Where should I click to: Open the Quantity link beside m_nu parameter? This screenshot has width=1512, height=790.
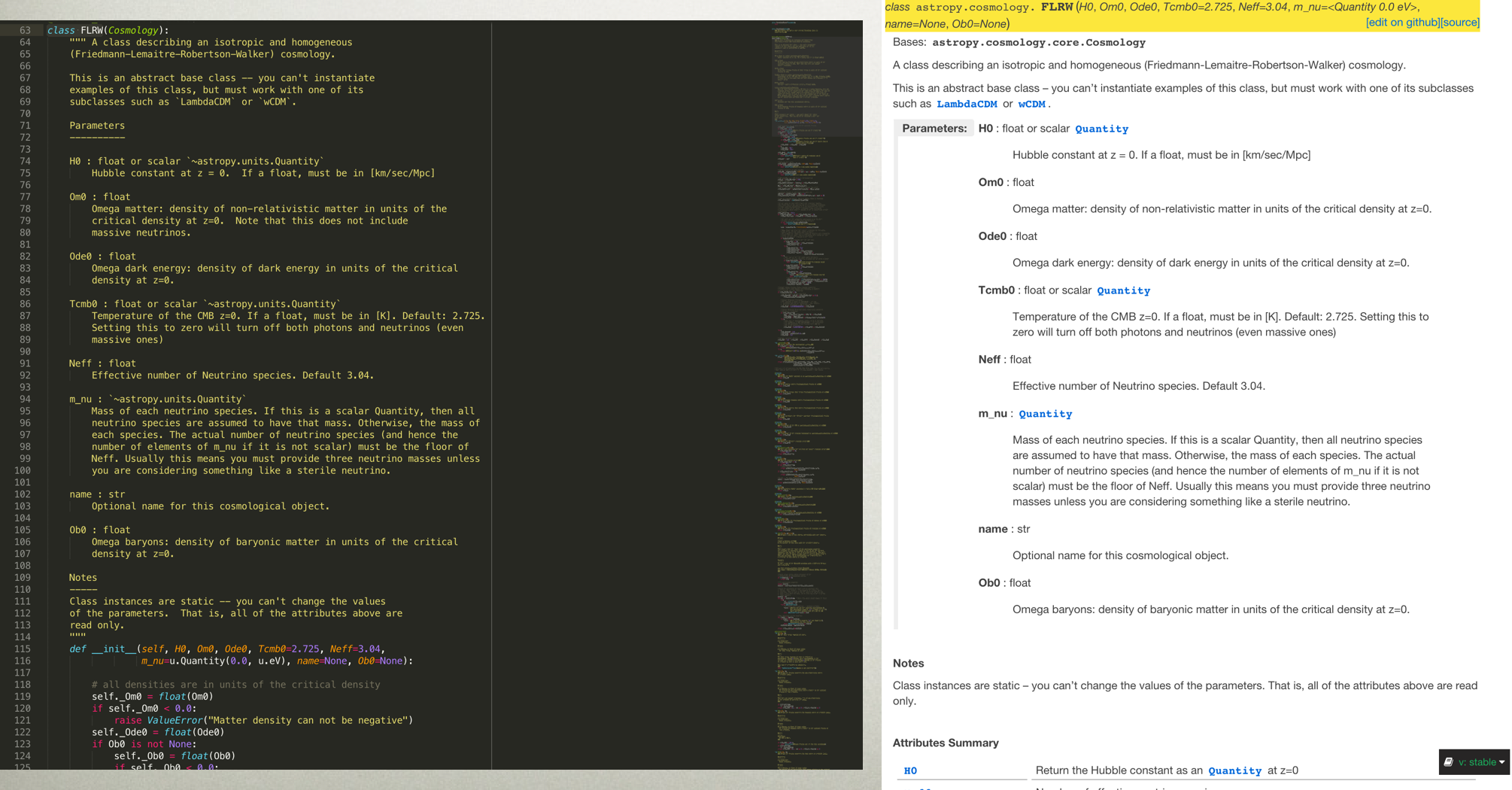point(1045,414)
